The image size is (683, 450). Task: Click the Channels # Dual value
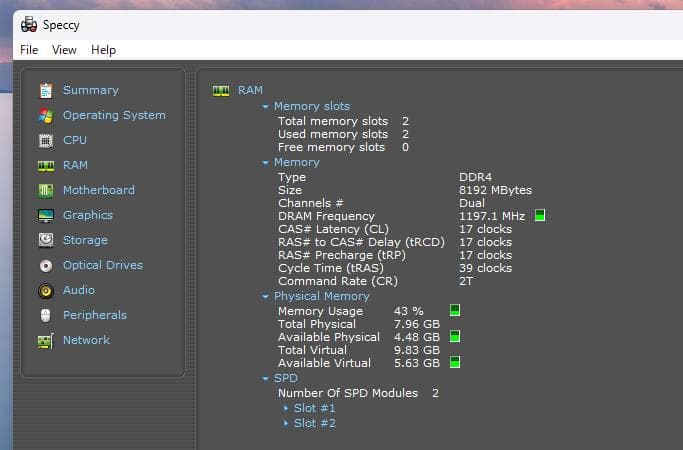[472, 203]
